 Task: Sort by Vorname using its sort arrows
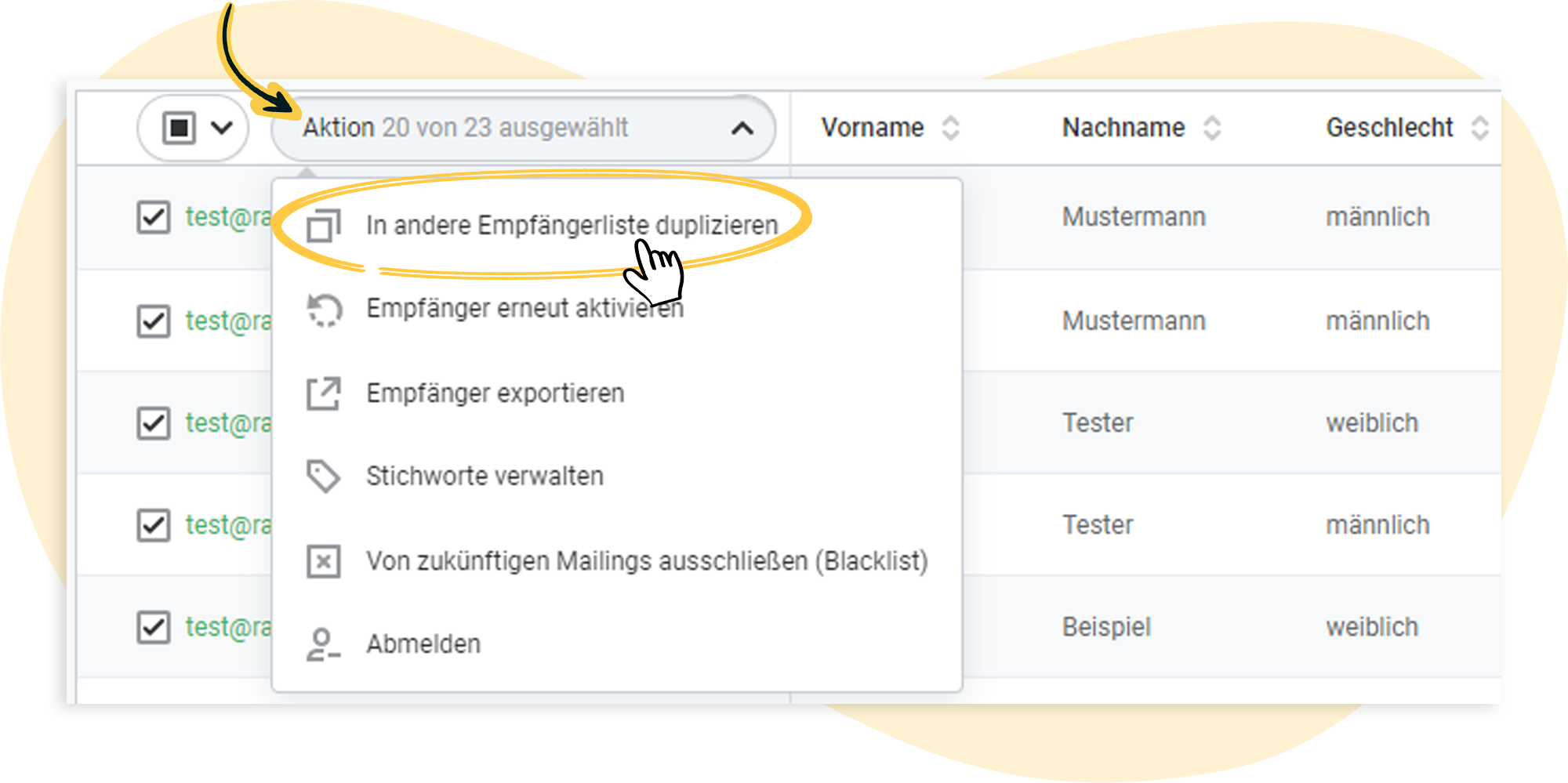point(950,128)
